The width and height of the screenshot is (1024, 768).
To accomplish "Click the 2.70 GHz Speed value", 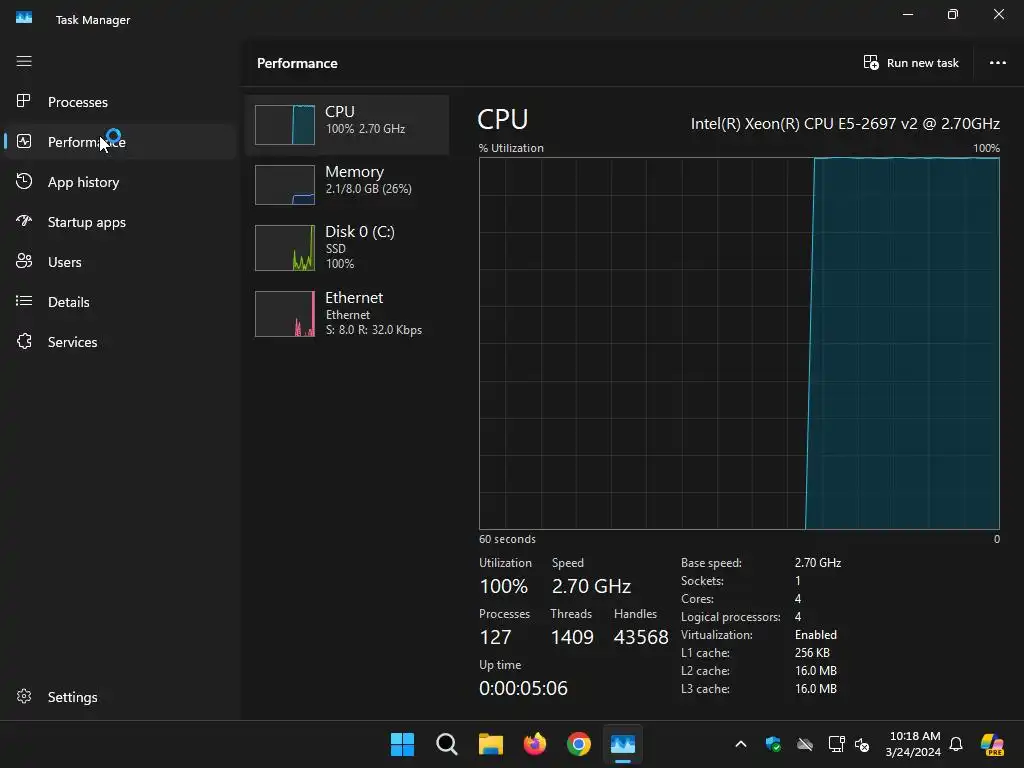I will coord(591,586).
